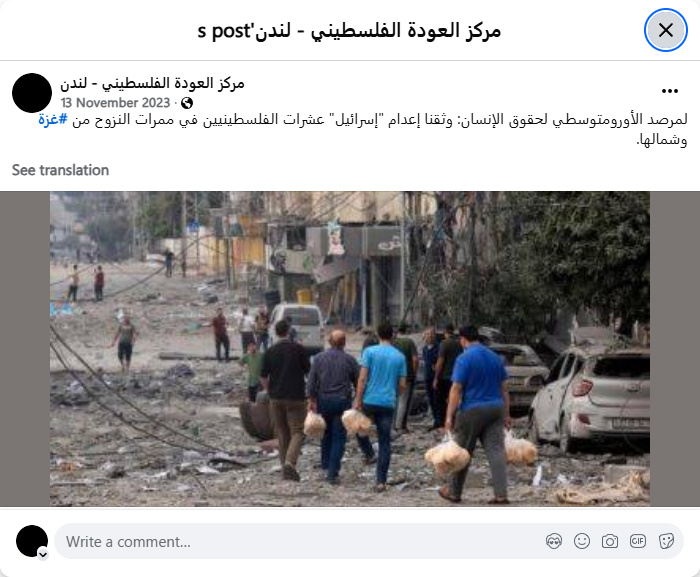Click the dialog title heading text
700x577 pixels.
coord(349,31)
